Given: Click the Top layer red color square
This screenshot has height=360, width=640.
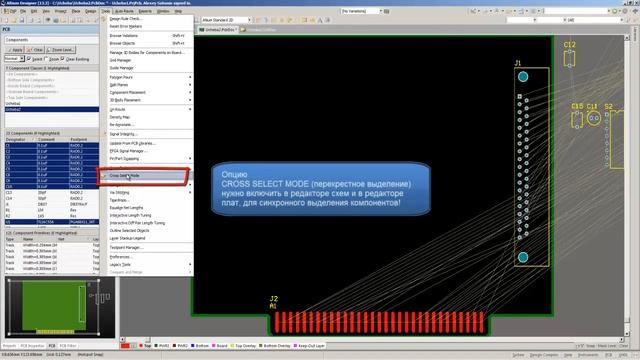Looking at the screenshot, I should tap(141, 346).
